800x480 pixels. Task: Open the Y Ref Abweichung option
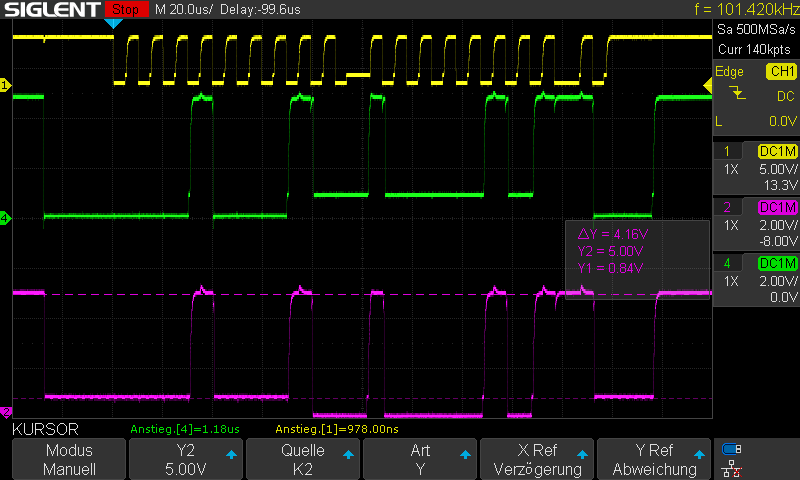(x=654, y=459)
